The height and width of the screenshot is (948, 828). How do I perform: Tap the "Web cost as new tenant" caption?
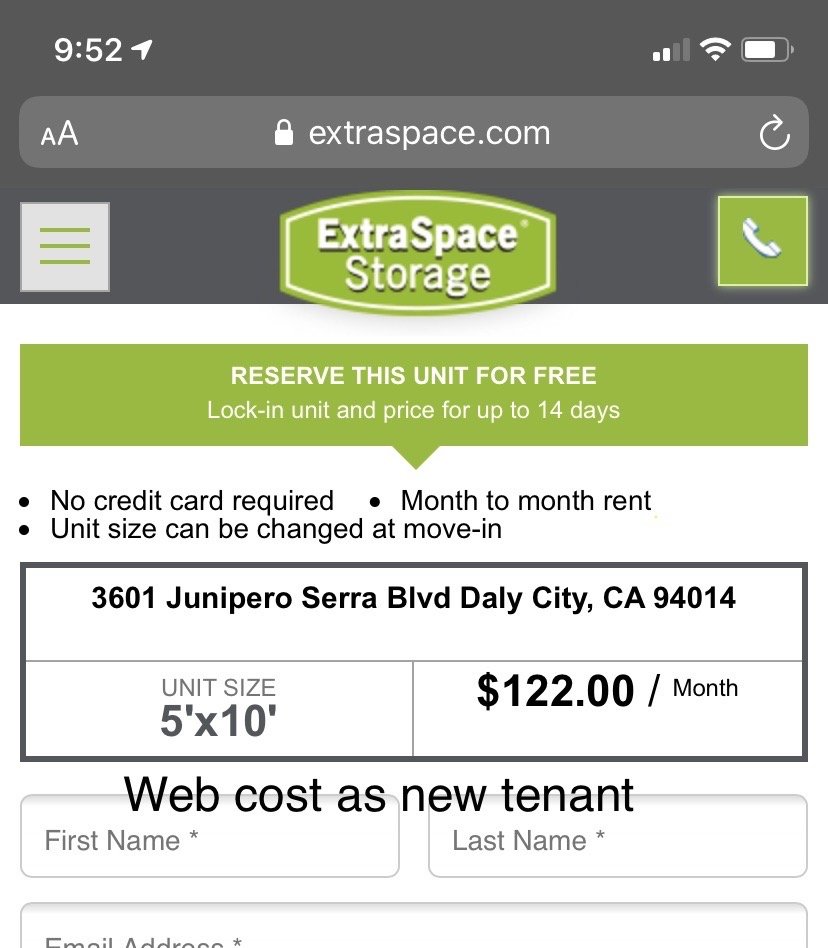click(x=379, y=795)
